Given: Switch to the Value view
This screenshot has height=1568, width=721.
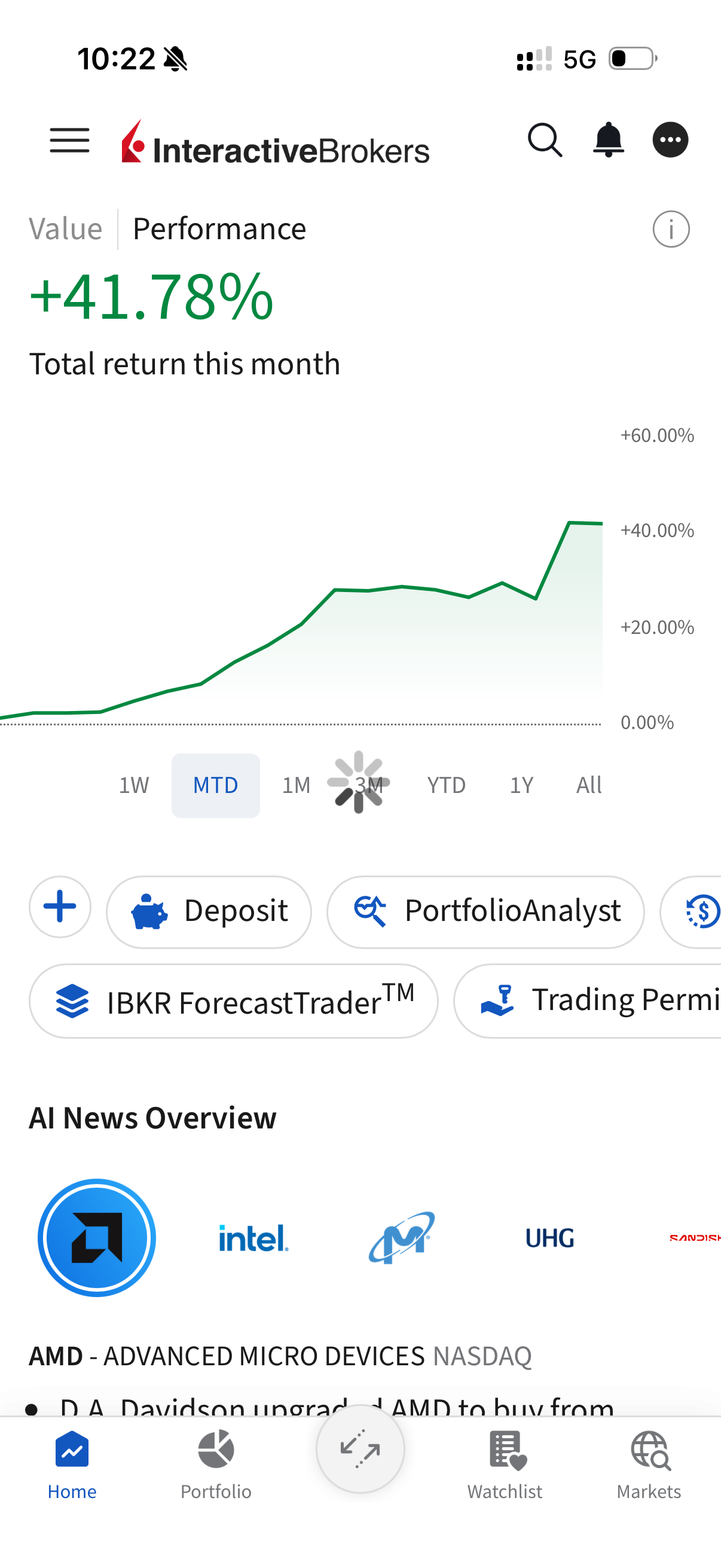Looking at the screenshot, I should 66,230.
